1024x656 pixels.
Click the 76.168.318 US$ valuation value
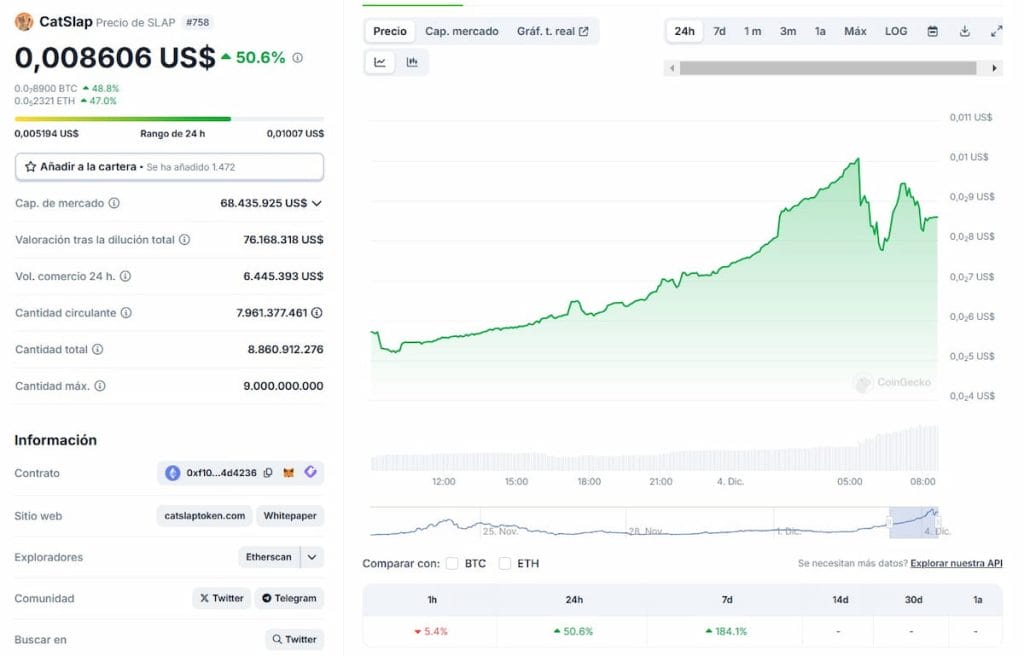coord(283,240)
